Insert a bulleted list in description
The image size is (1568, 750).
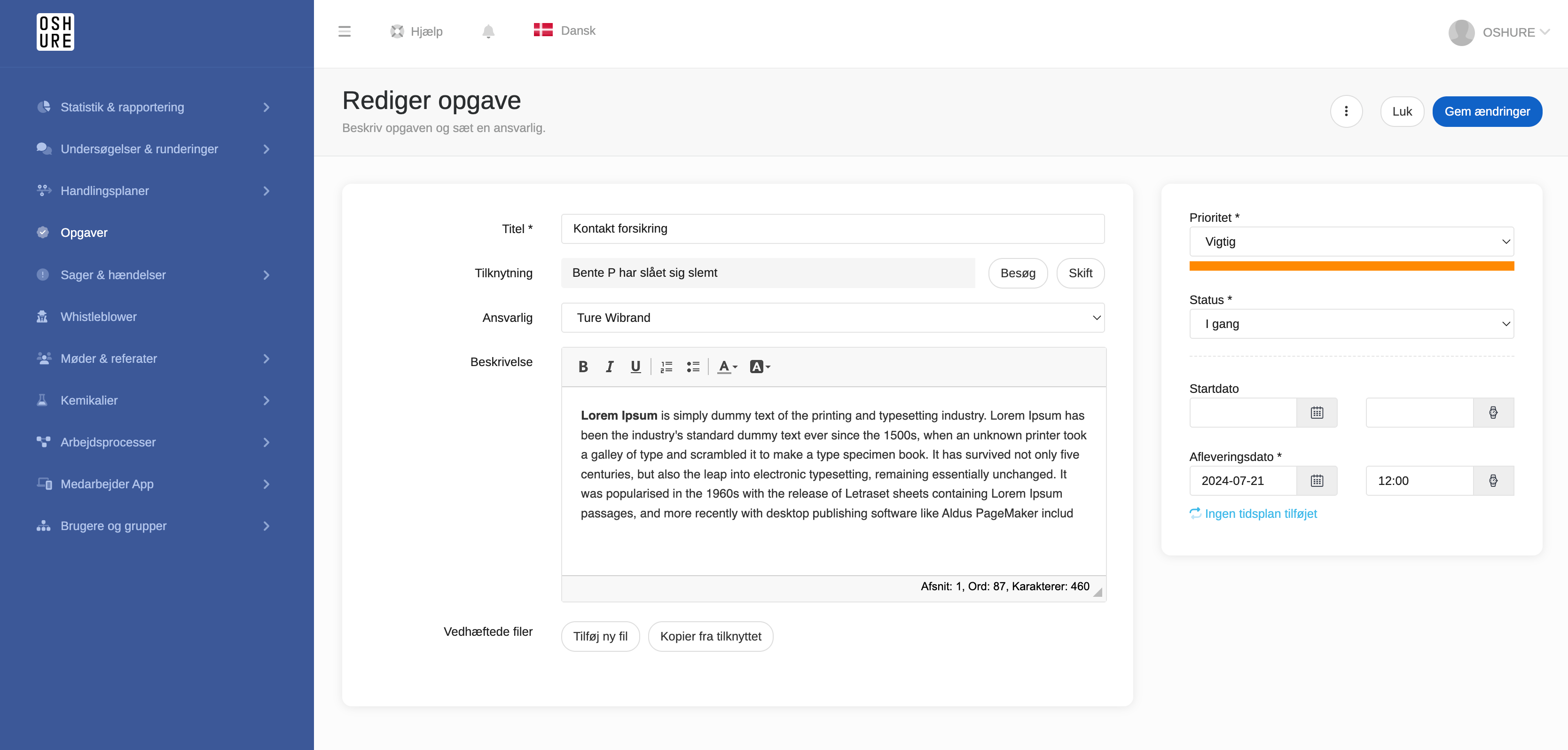693,367
